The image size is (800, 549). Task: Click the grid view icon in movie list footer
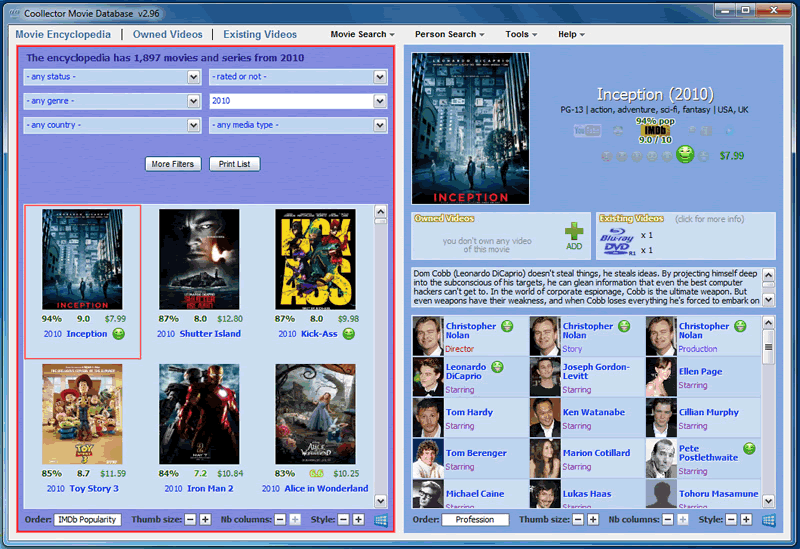[381, 520]
